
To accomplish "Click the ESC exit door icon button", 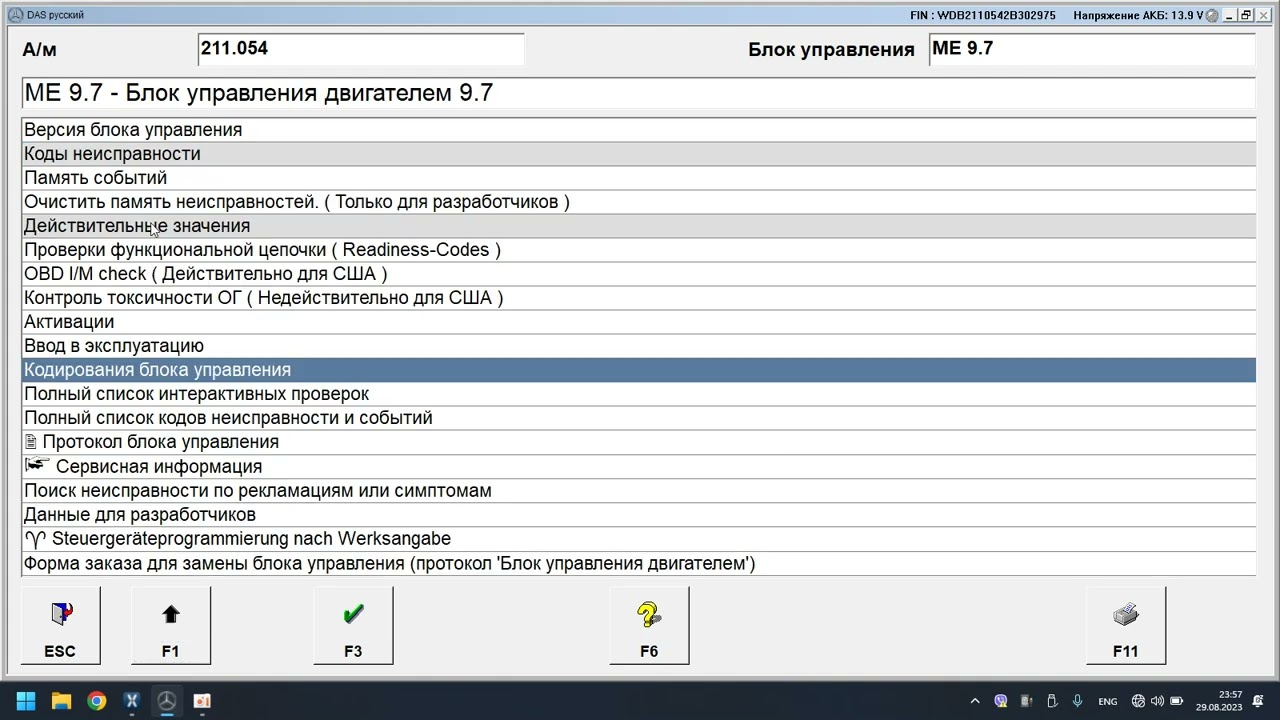I will click(x=60, y=626).
